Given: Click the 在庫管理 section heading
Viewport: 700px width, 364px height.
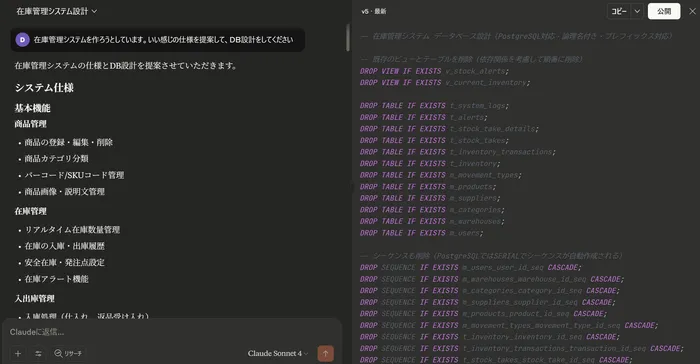Looking at the screenshot, I should click(30, 211).
